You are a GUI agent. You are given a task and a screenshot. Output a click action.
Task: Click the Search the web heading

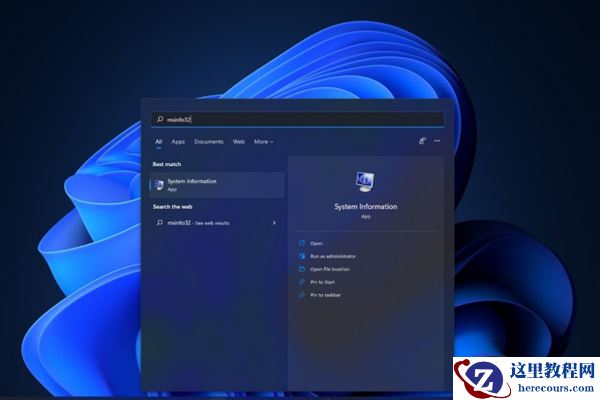coord(173,207)
